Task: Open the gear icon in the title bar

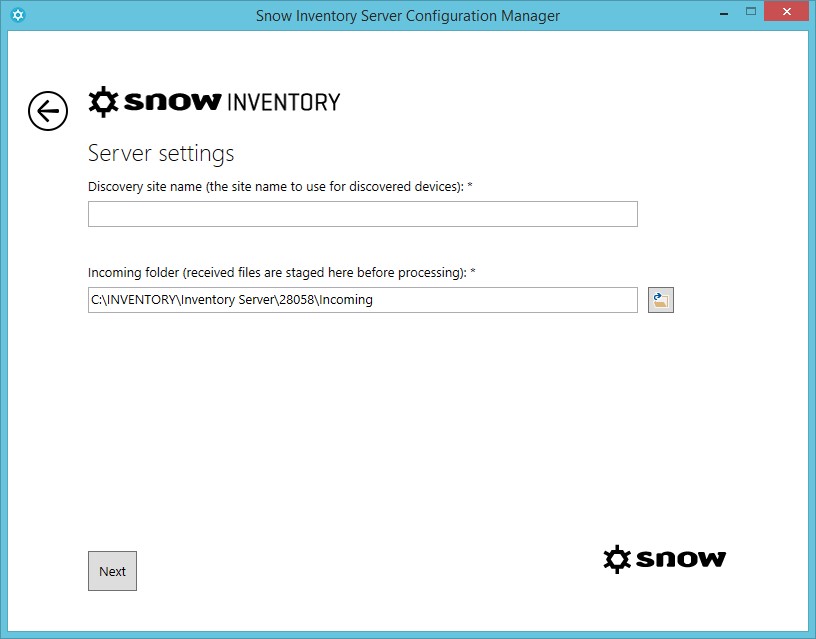Action: tap(18, 15)
